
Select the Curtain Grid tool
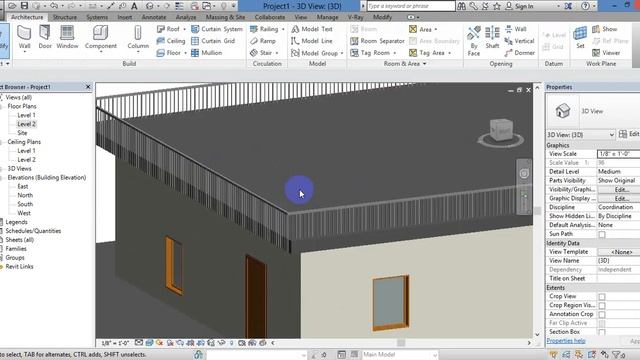[x=213, y=41]
